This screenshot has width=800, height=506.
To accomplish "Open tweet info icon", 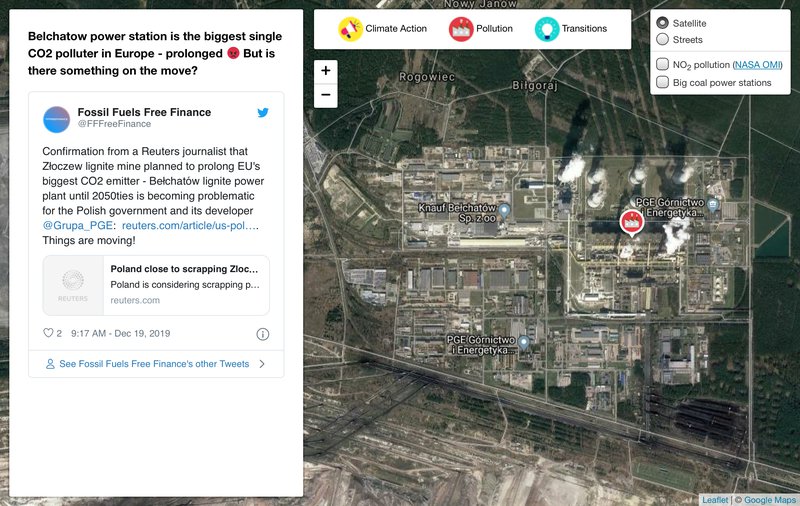I will [263, 334].
